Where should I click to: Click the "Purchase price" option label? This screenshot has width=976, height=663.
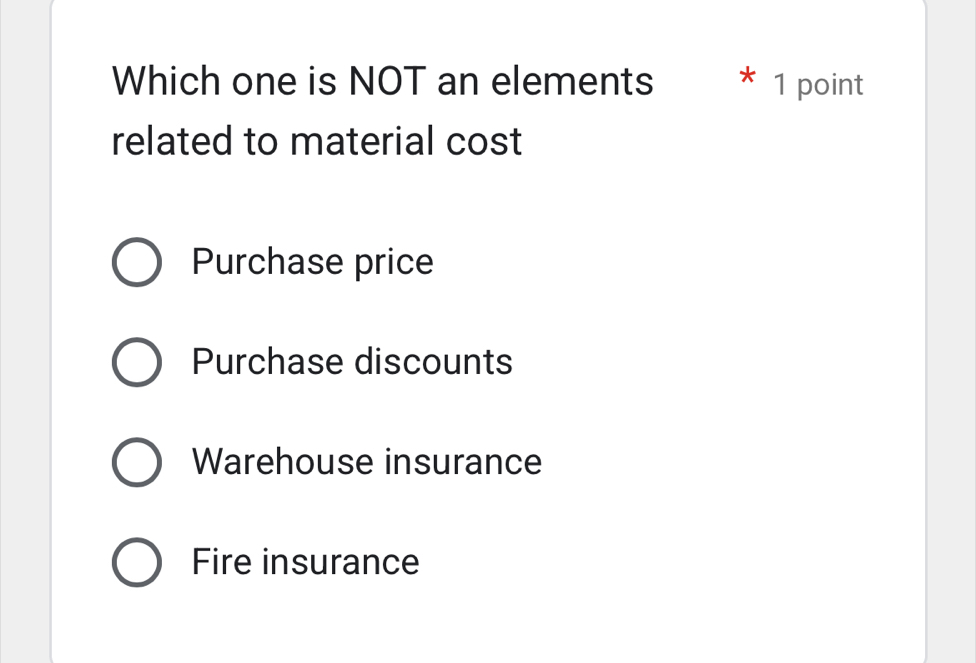[312, 262]
